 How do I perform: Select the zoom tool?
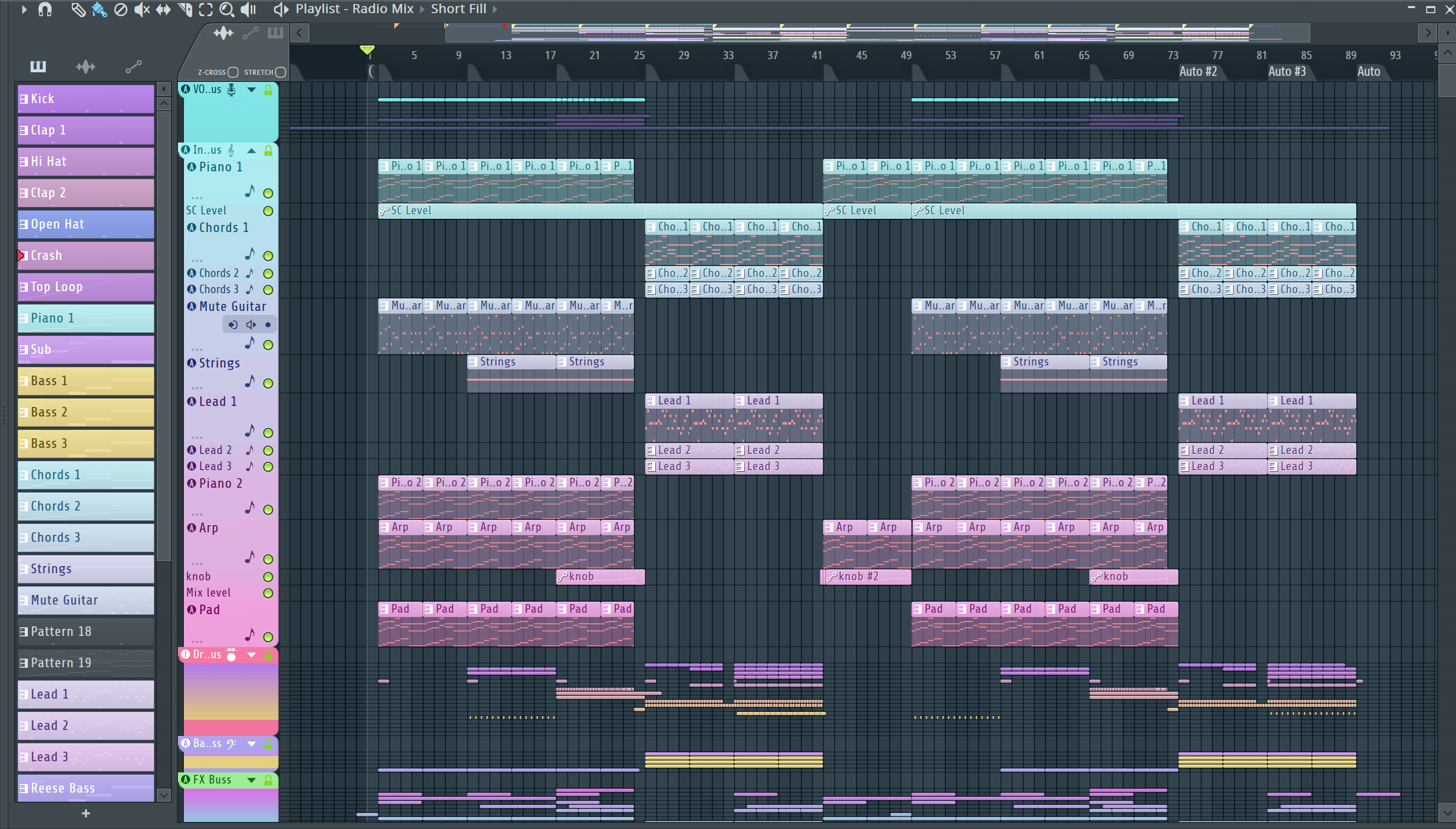click(x=226, y=9)
